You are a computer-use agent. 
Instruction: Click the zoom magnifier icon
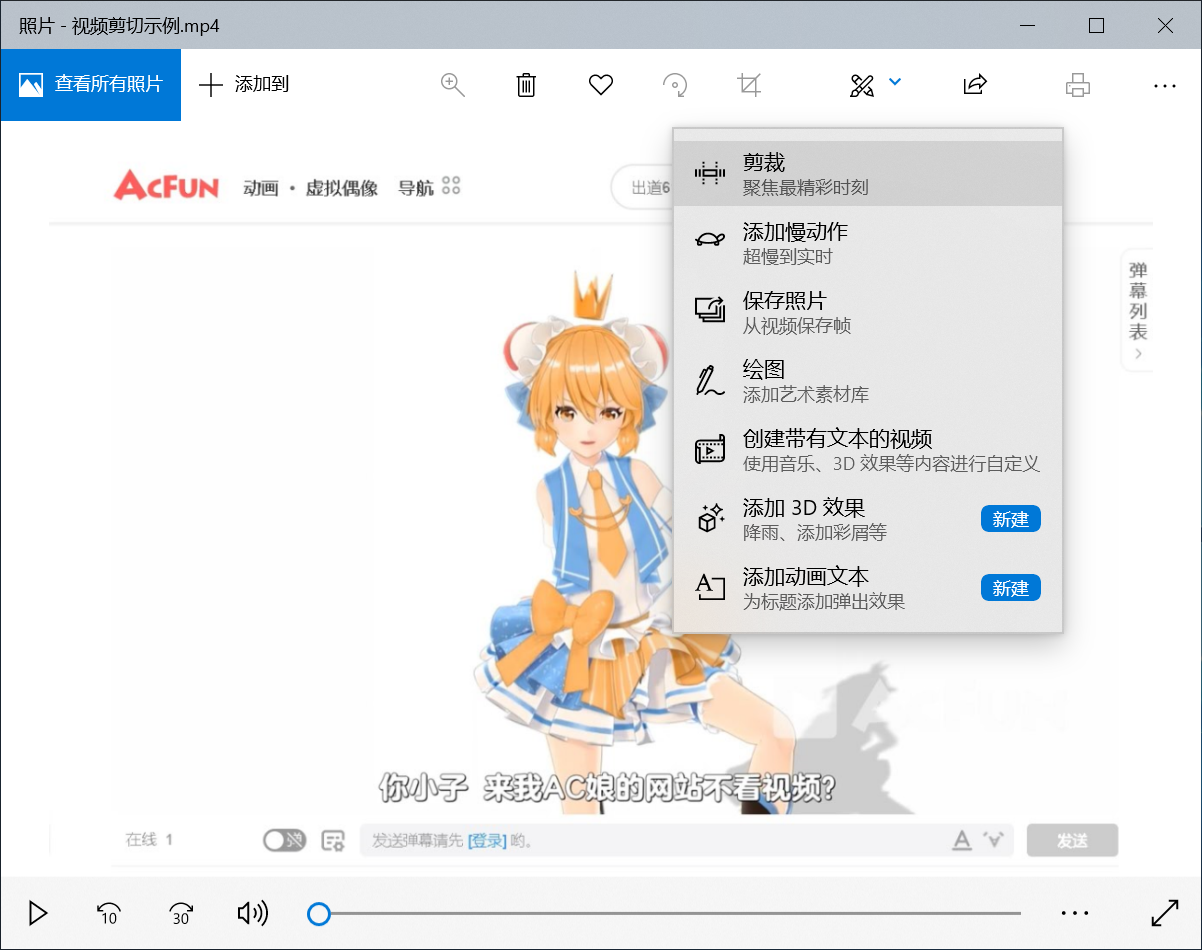(453, 85)
